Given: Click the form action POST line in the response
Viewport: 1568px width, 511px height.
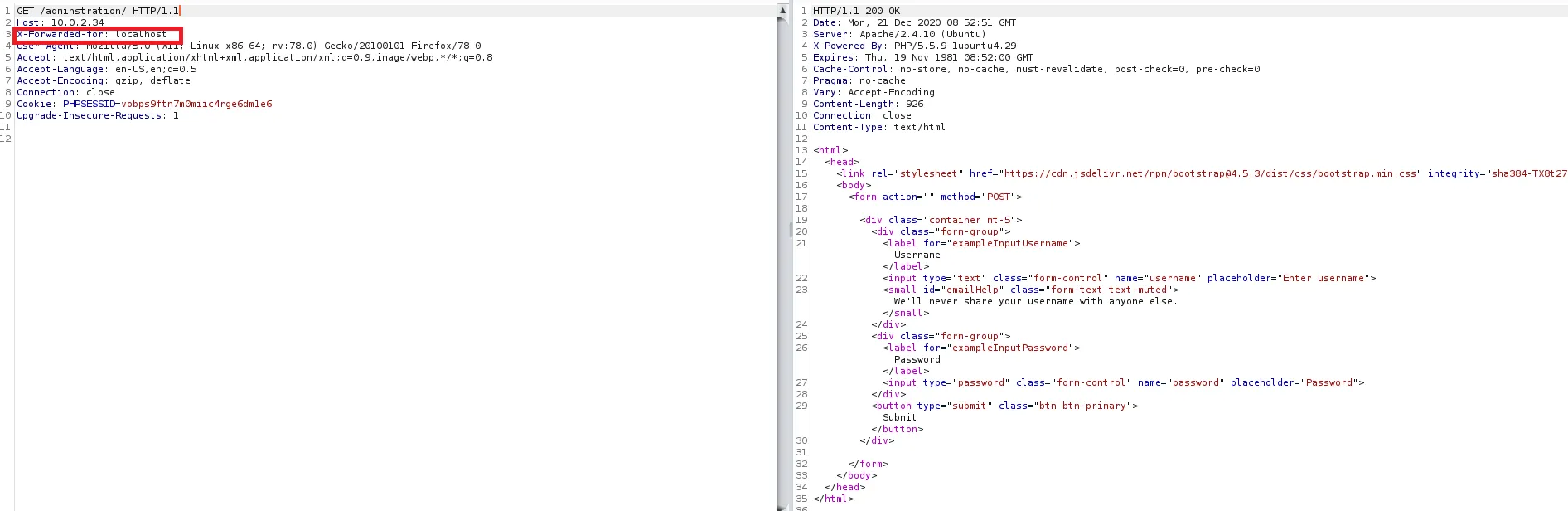Looking at the screenshot, I should [935, 197].
